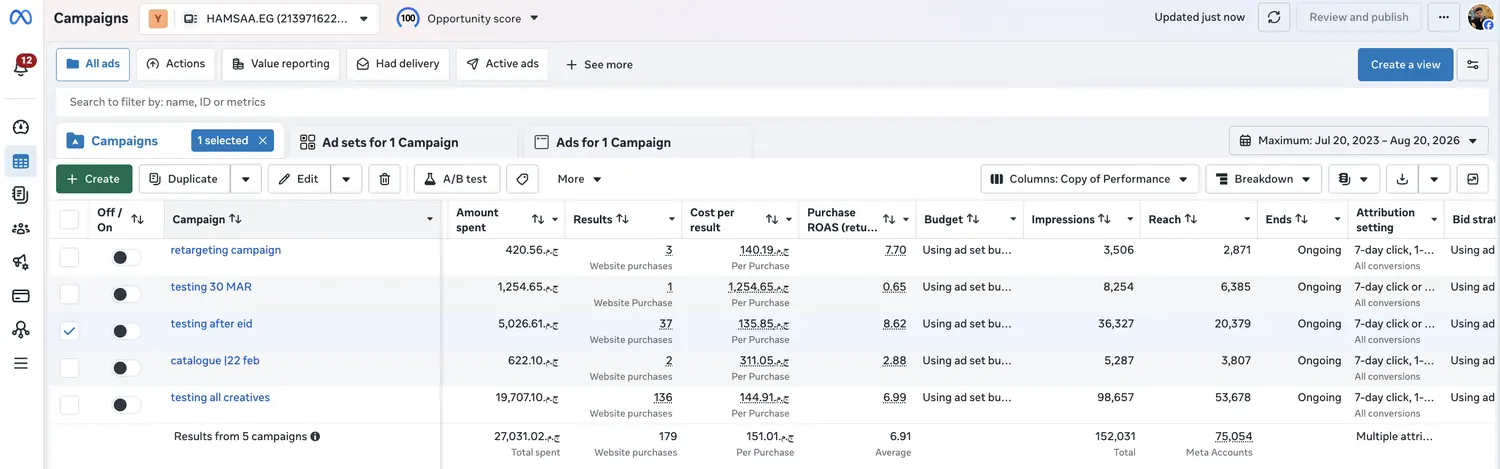The width and height of the screenshot is (1500, 469).
Task: Clear the 1 selected chip X
Action: 262,141
